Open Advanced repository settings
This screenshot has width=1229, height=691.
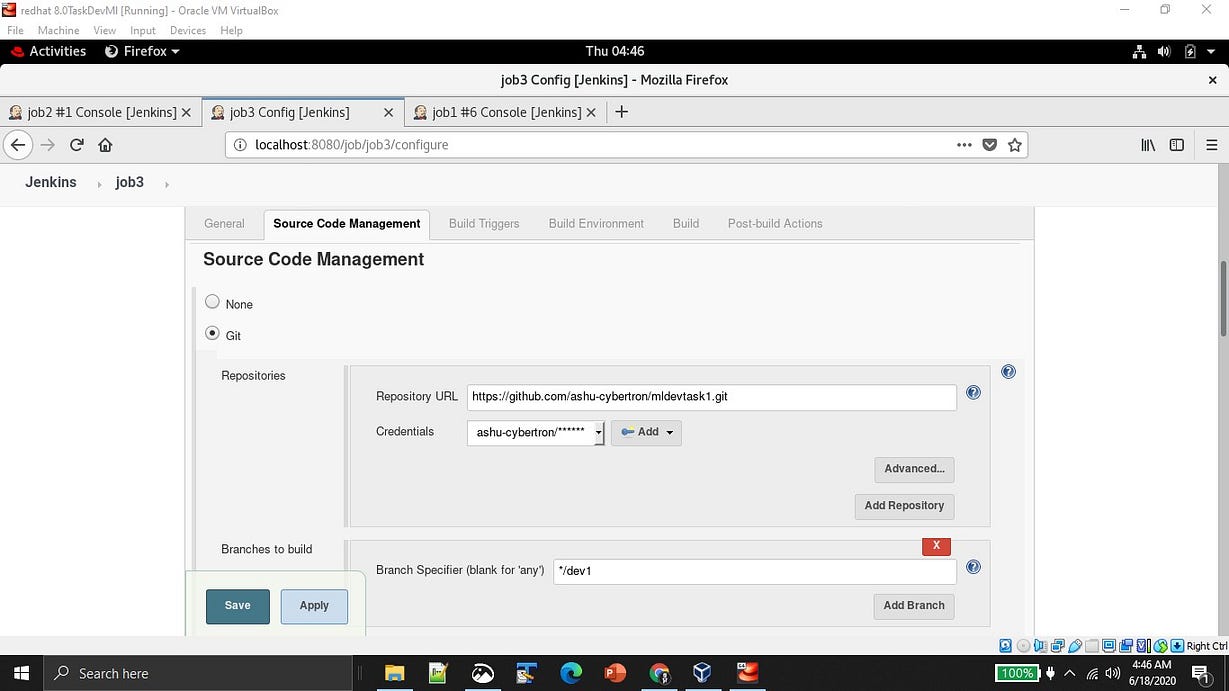[x=914, y=469]
